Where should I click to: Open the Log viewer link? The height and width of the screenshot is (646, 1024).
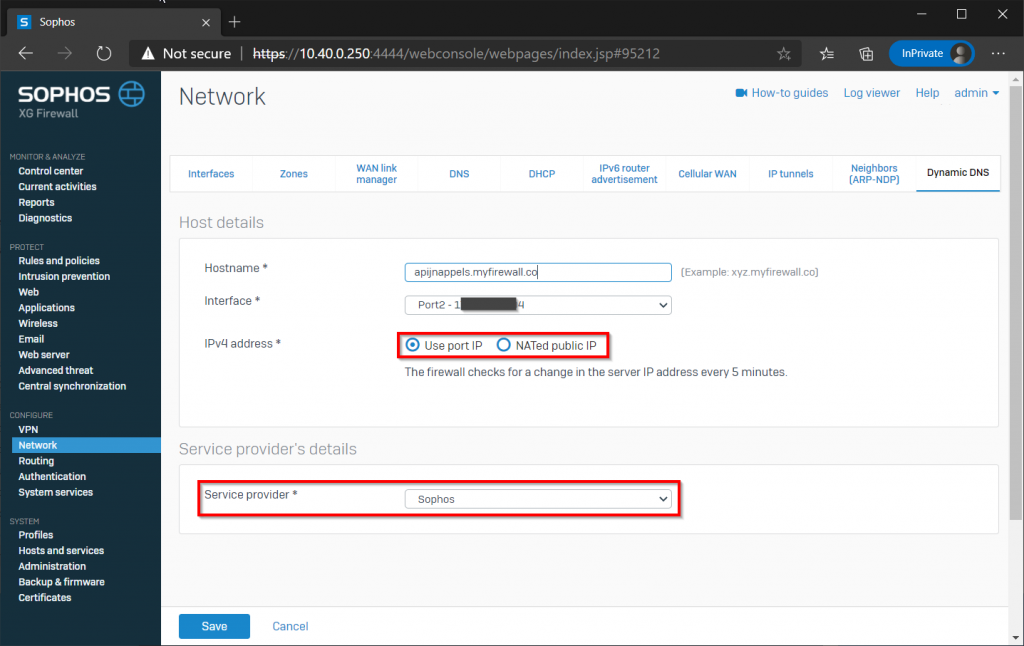click(871, 93)
